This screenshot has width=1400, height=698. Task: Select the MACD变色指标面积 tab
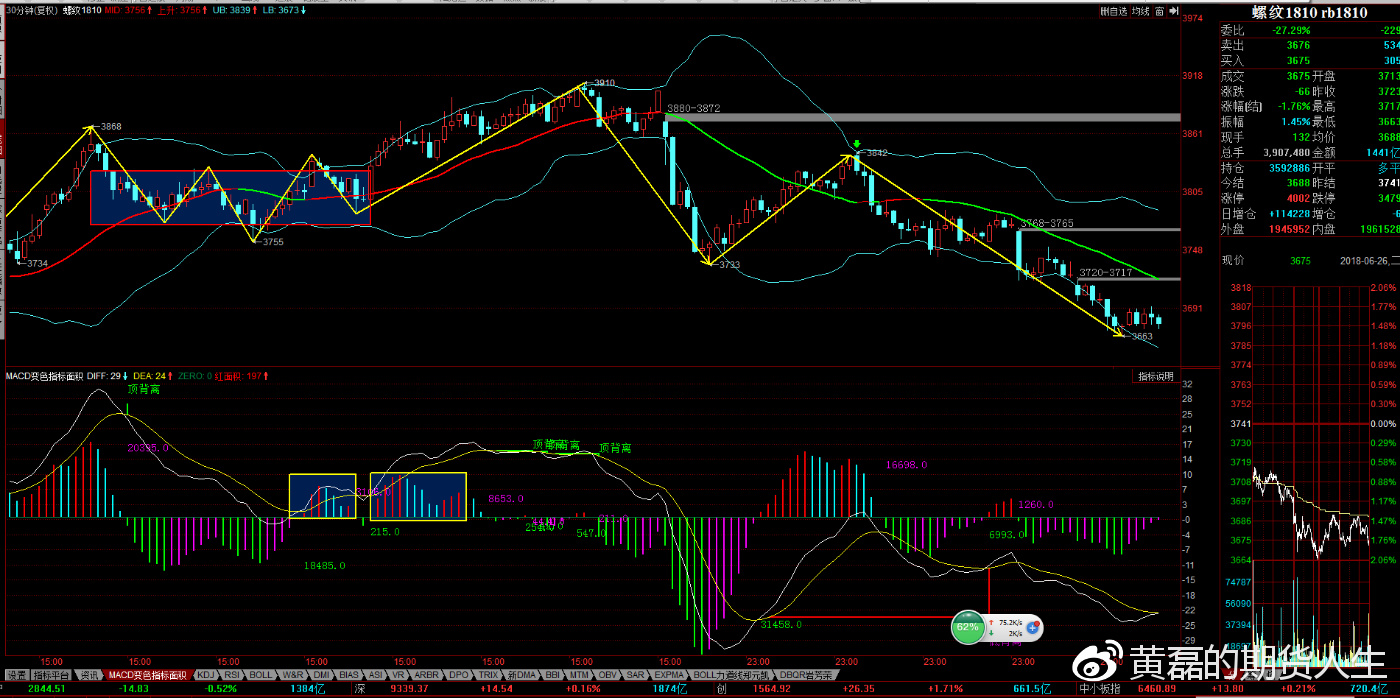click(x=146, y=675)
